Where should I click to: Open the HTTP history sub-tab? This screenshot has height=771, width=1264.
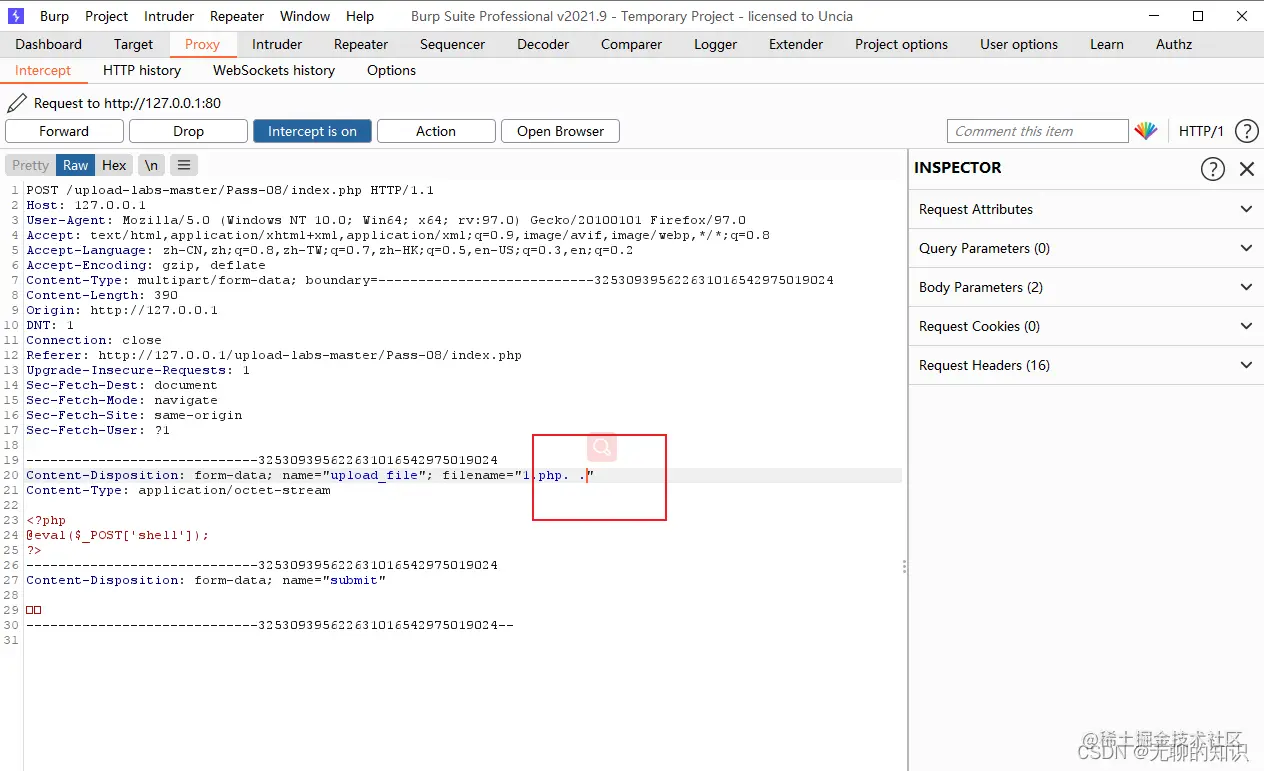click(x=142, y=70)
